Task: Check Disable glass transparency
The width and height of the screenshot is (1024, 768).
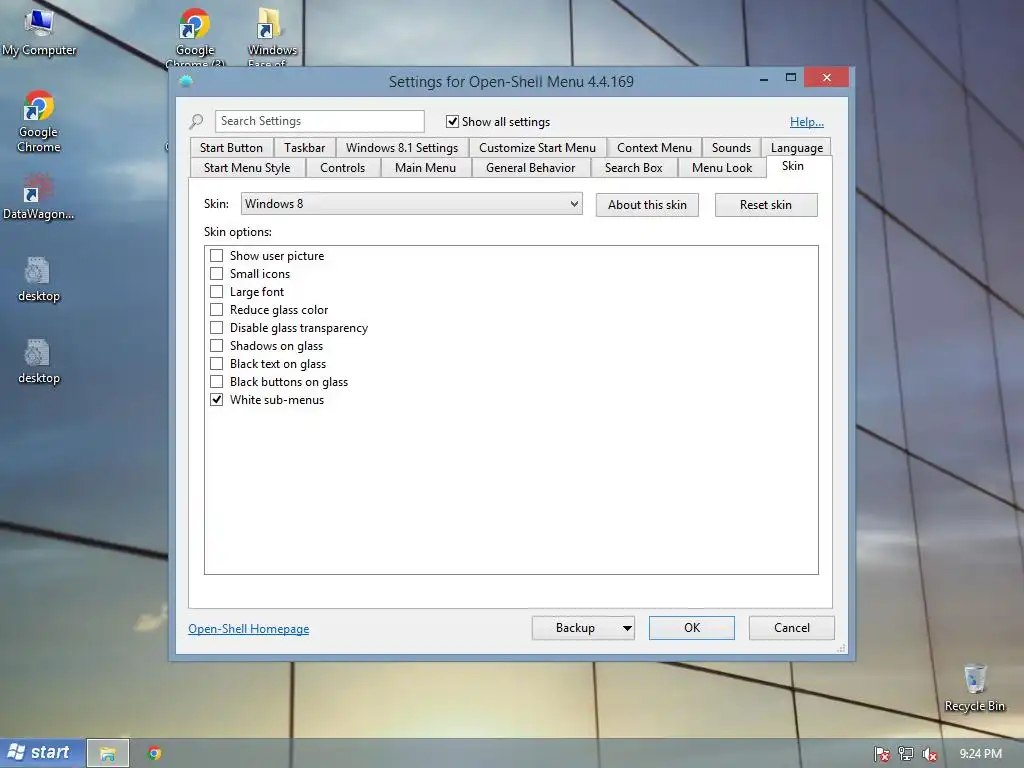Action: pyautogui.click(x=216, y=327)
